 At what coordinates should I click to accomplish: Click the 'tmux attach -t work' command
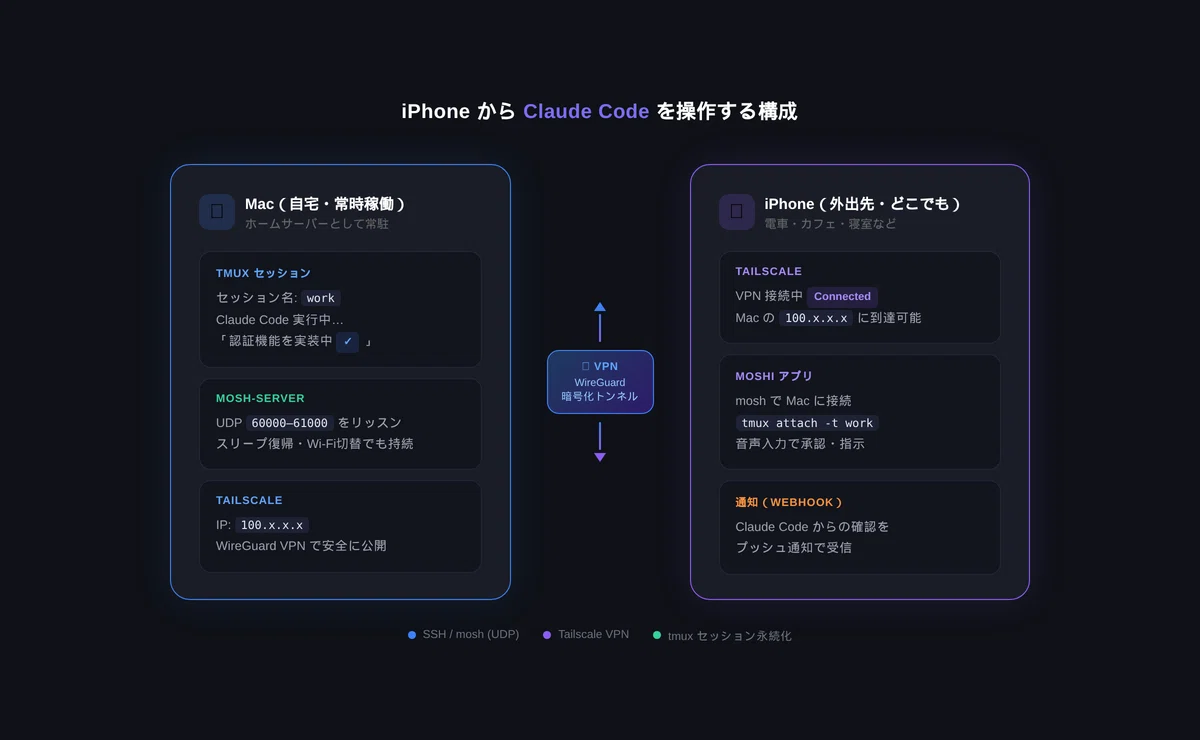(x=807, y=423)
